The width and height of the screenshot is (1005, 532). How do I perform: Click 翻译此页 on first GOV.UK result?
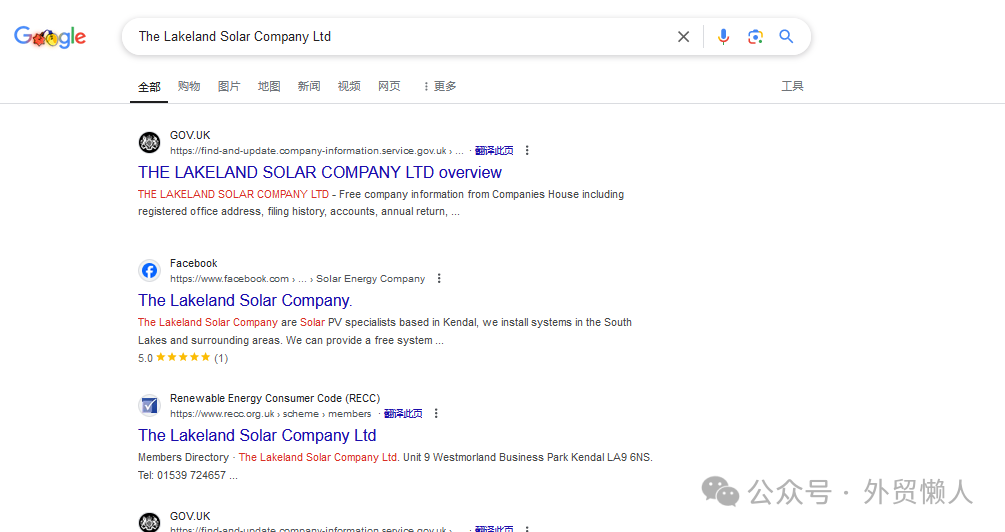(x=494, y=151)
